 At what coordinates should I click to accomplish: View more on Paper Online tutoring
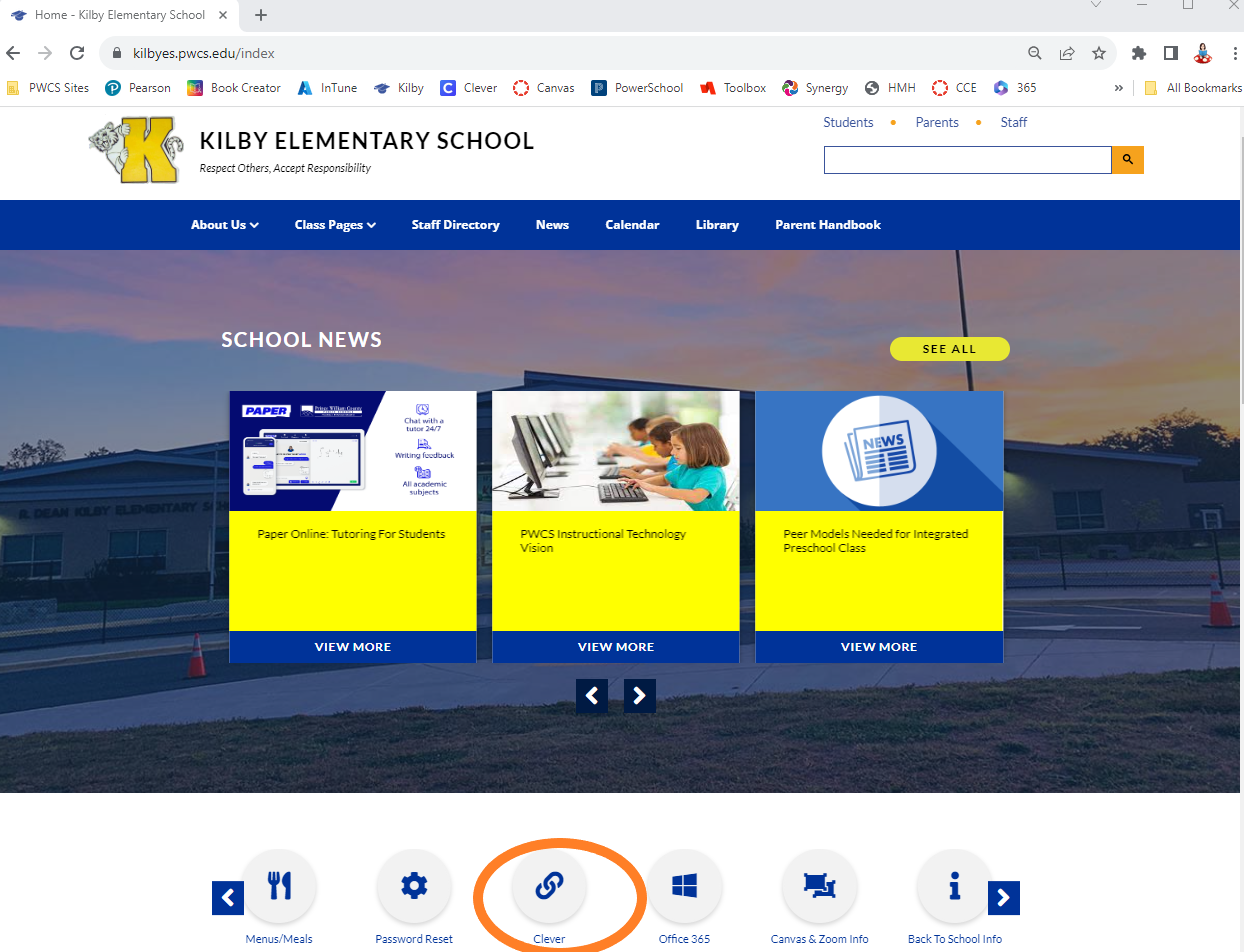coord(353,647)
